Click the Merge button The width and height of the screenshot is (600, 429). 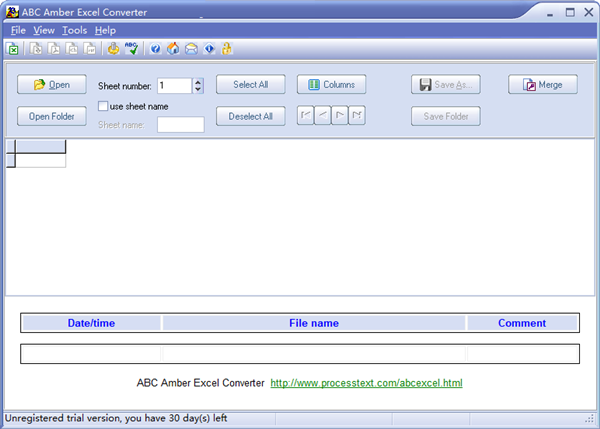click(542, 85)
